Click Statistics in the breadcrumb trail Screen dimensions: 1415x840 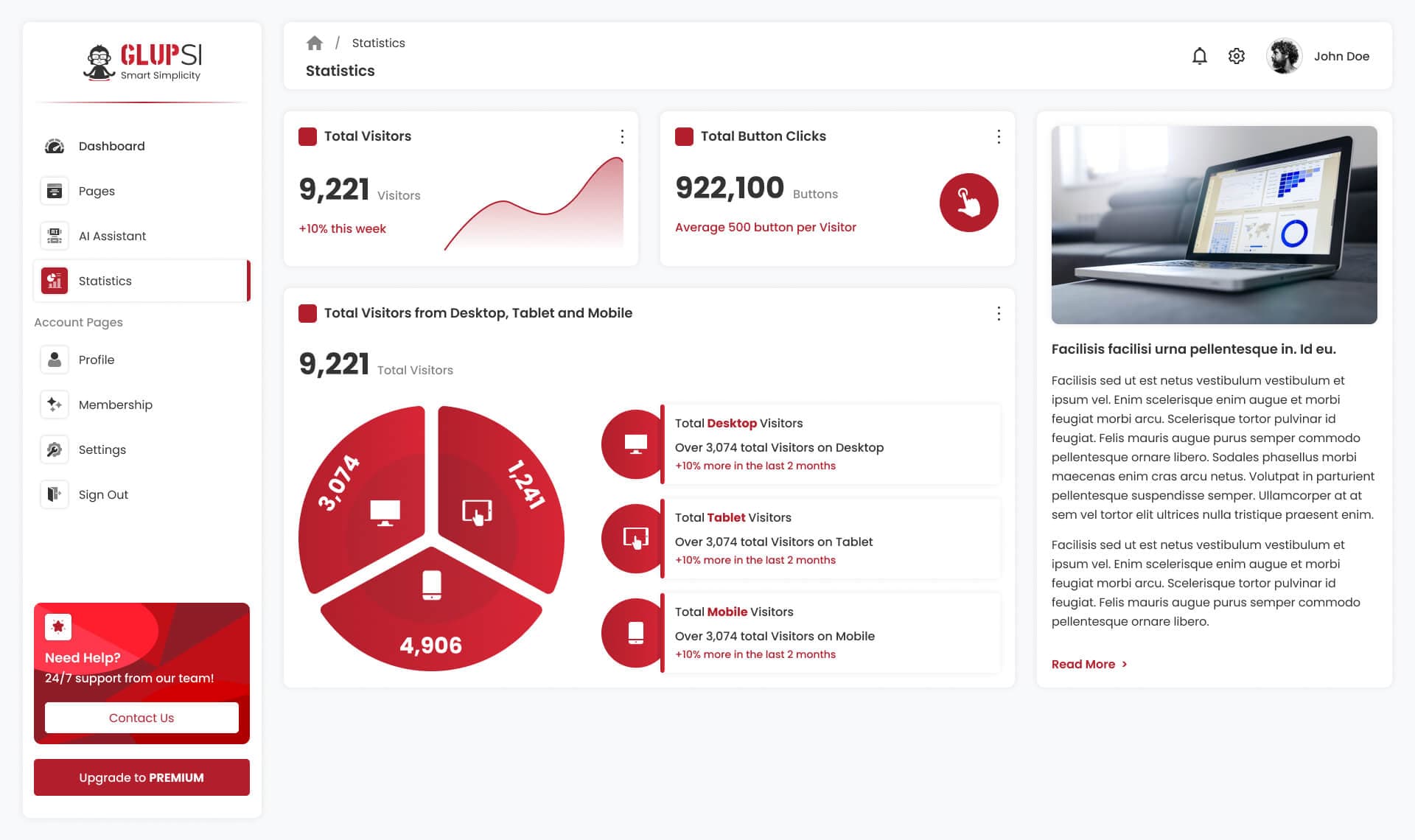pos(378,43)
